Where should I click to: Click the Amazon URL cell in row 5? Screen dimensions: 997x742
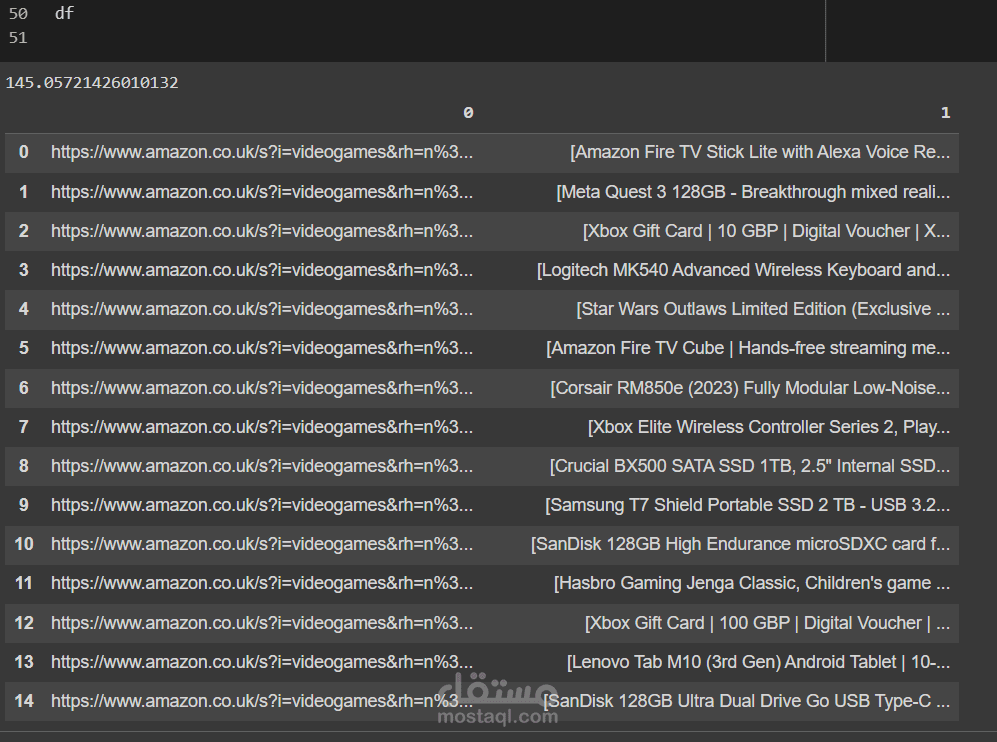(x=262, y=348)
